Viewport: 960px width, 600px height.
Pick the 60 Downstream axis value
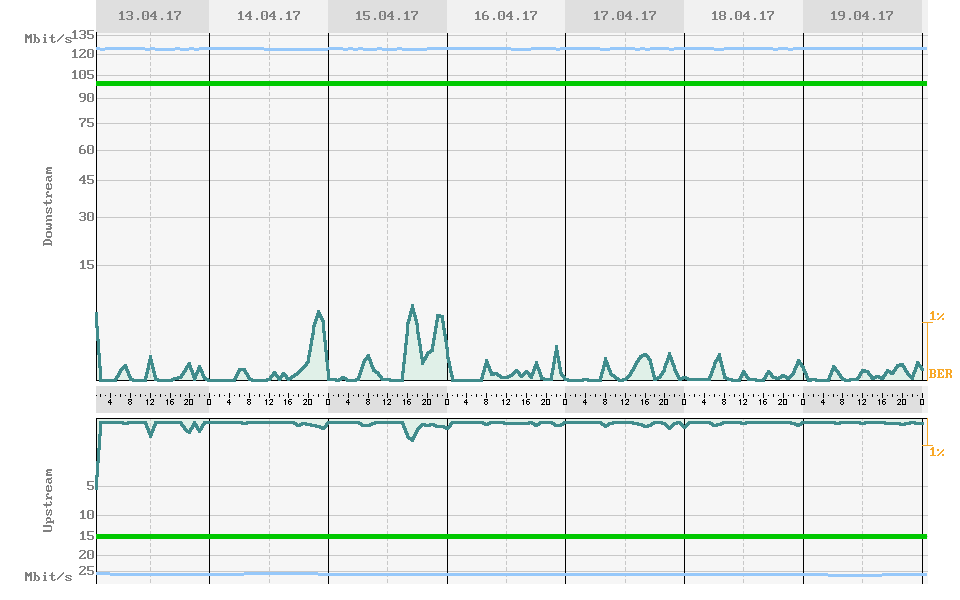click(x=87, y=150)
